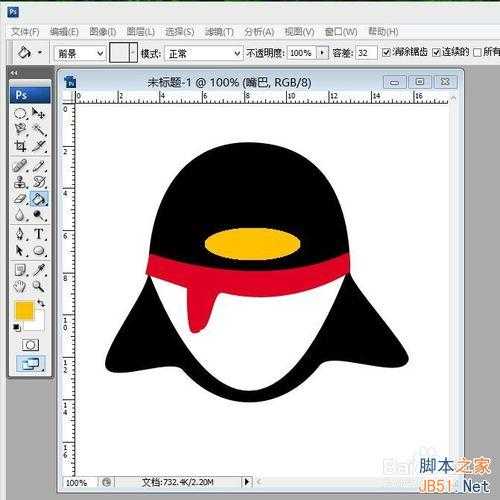Open the fill source 前景 dropdown
This screenshot has height=500, width=500.
tap(80, 53)
